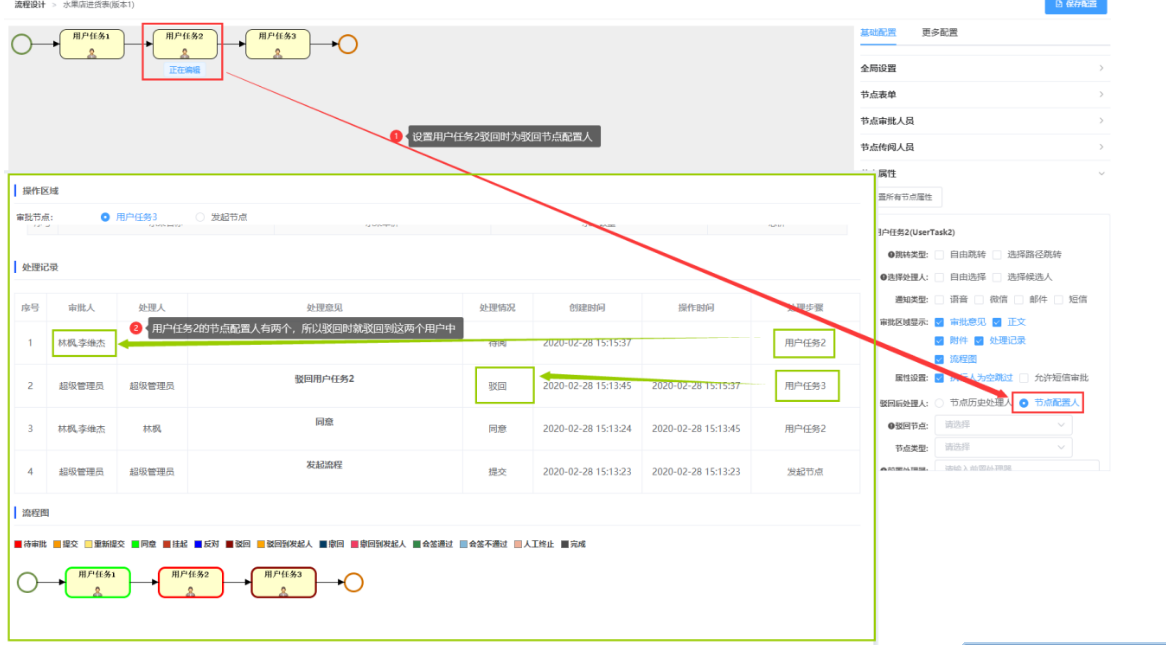Uncheck the 附件 checkbox
1166x645 pixels.
click(939, 341)
